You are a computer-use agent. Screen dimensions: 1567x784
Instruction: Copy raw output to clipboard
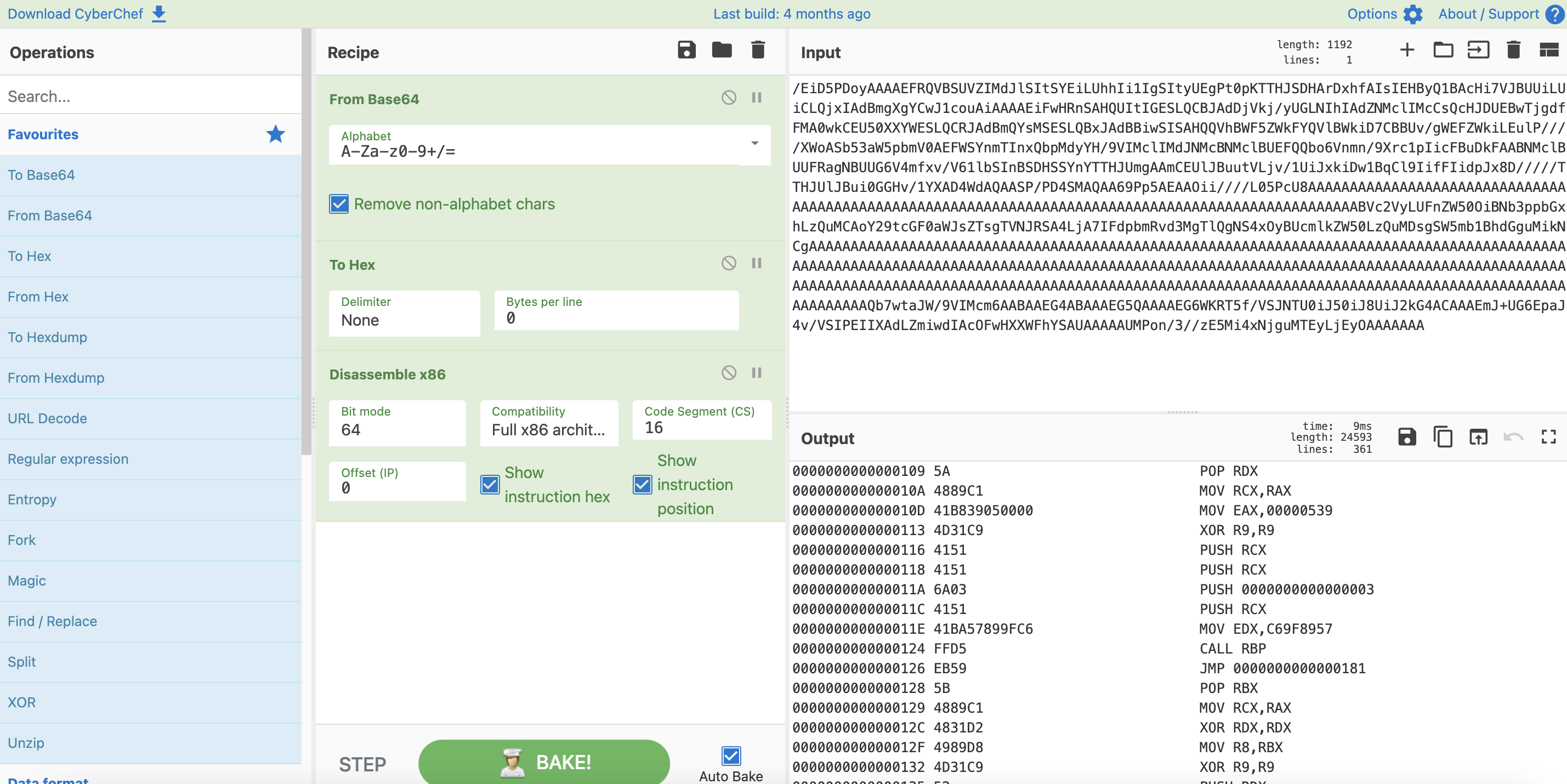click(1443, 437)
